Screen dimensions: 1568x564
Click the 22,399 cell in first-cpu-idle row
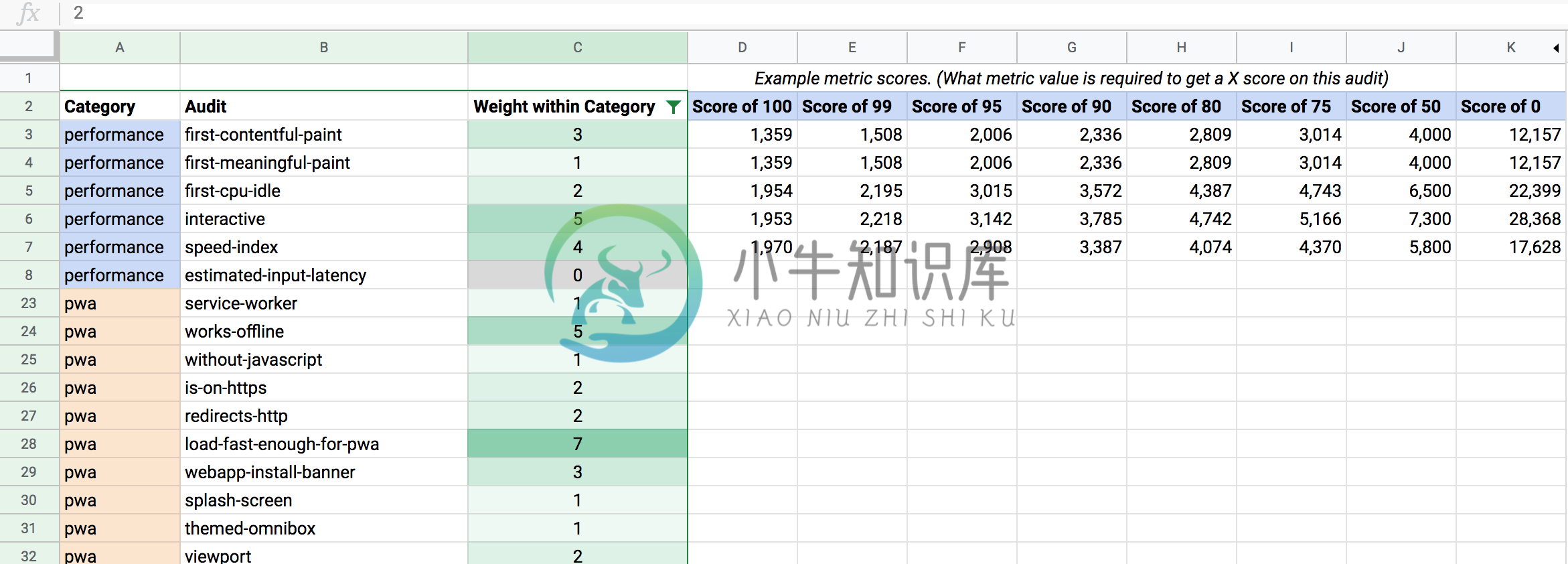click(x=1511, y=191)
